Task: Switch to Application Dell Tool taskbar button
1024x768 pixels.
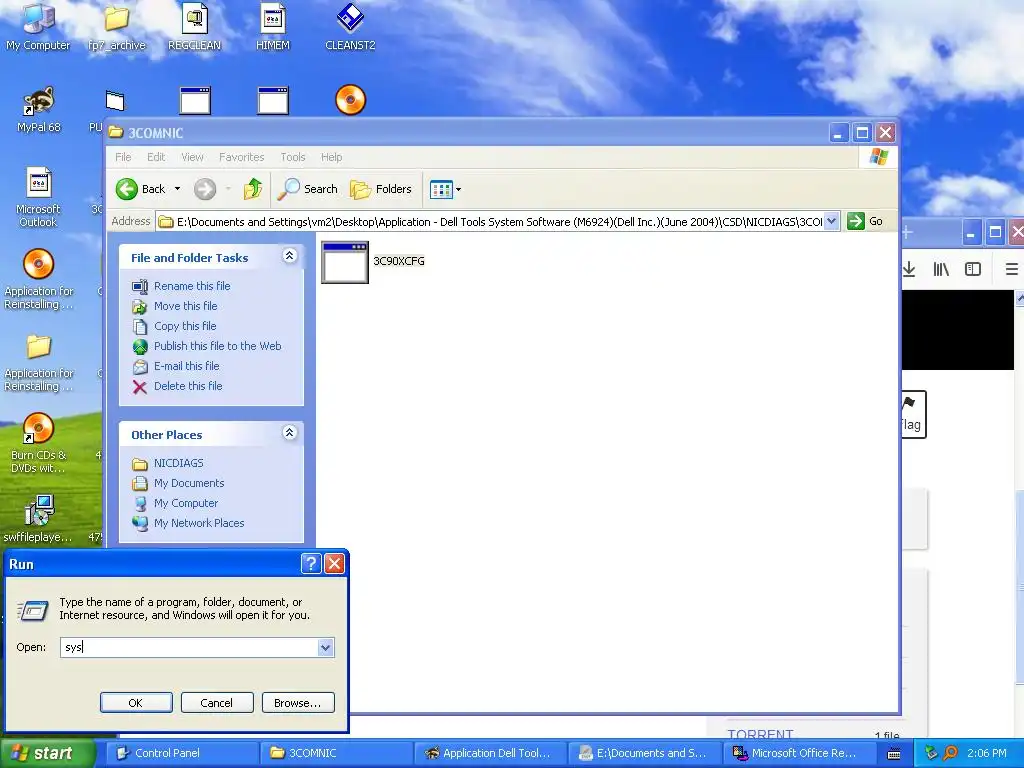Action: coord(490,754)
